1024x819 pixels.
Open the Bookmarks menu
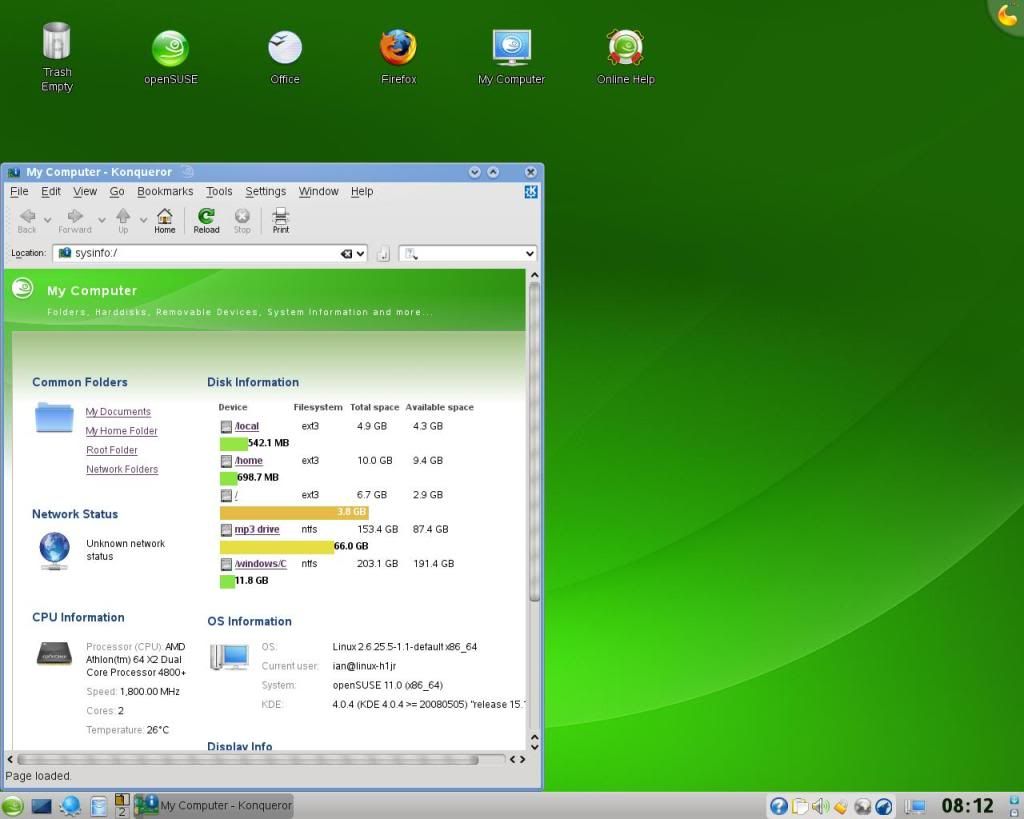coord(165,191)
